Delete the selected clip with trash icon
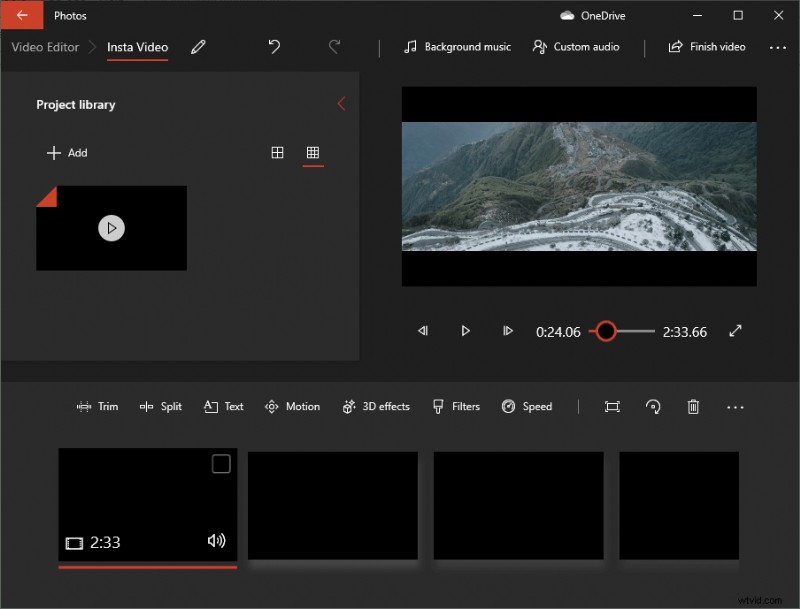800x609 pixels. click(x=693, y=407)
